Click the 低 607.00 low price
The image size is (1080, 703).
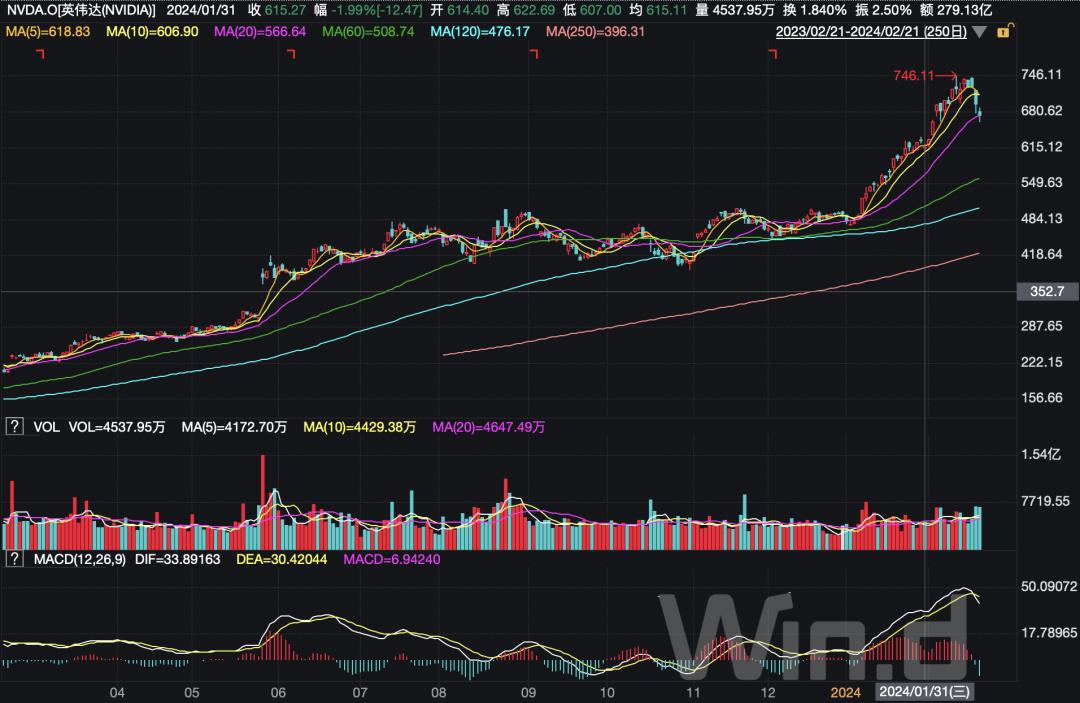592,10
